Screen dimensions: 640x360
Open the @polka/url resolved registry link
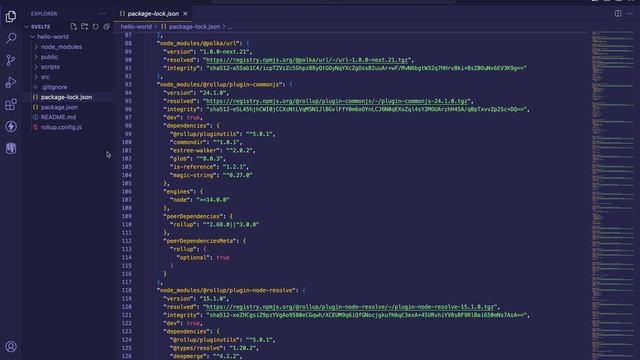coord(307,60)
